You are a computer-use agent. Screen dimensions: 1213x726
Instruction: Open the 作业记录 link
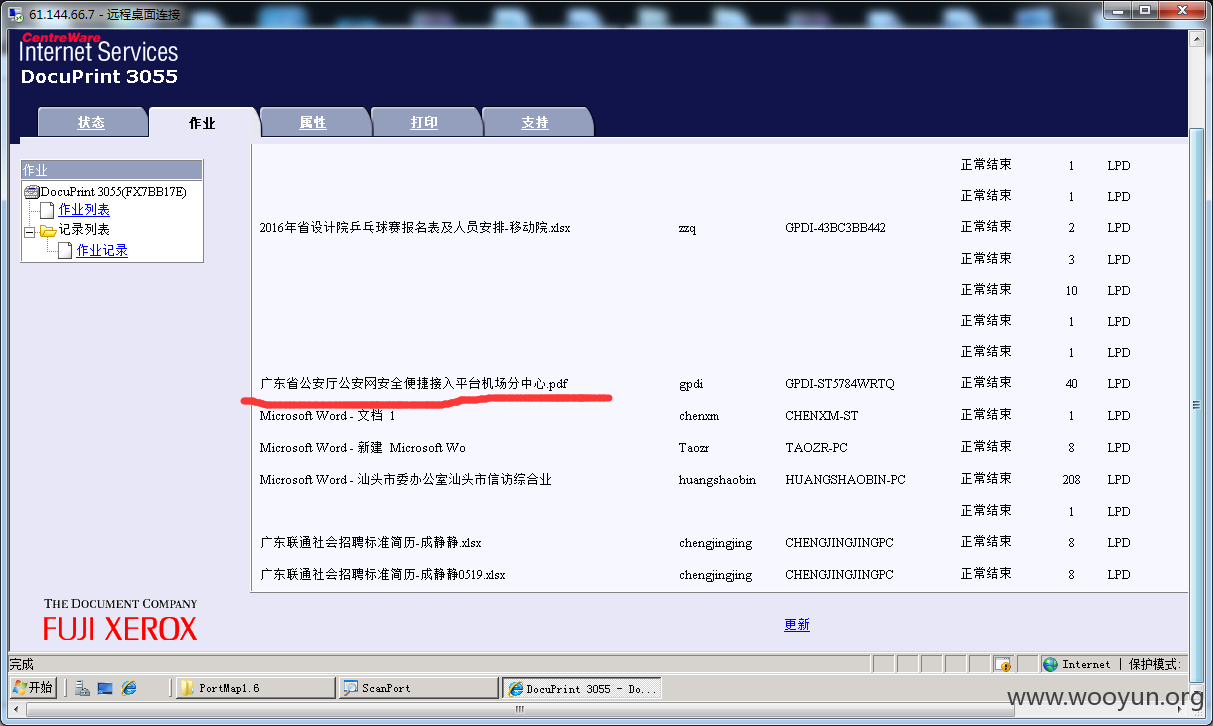(102, 251)
